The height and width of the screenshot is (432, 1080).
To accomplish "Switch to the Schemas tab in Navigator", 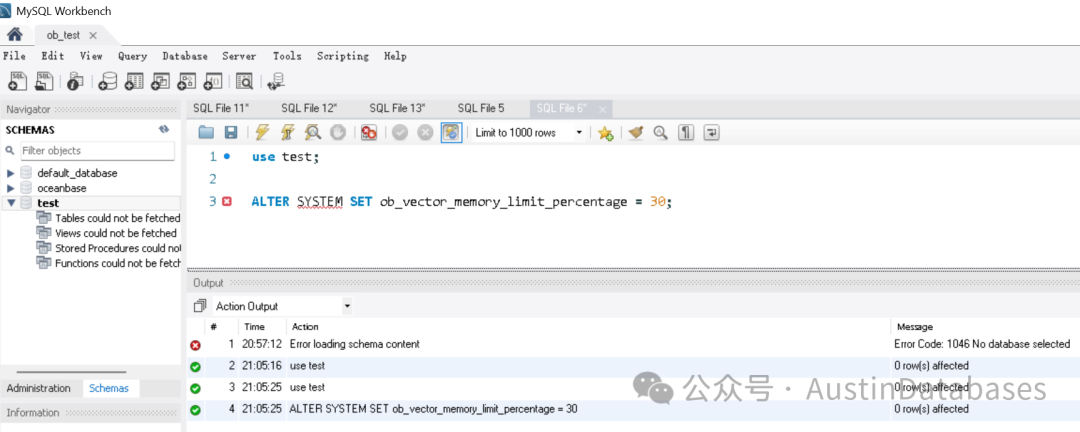I will (109, 389).
